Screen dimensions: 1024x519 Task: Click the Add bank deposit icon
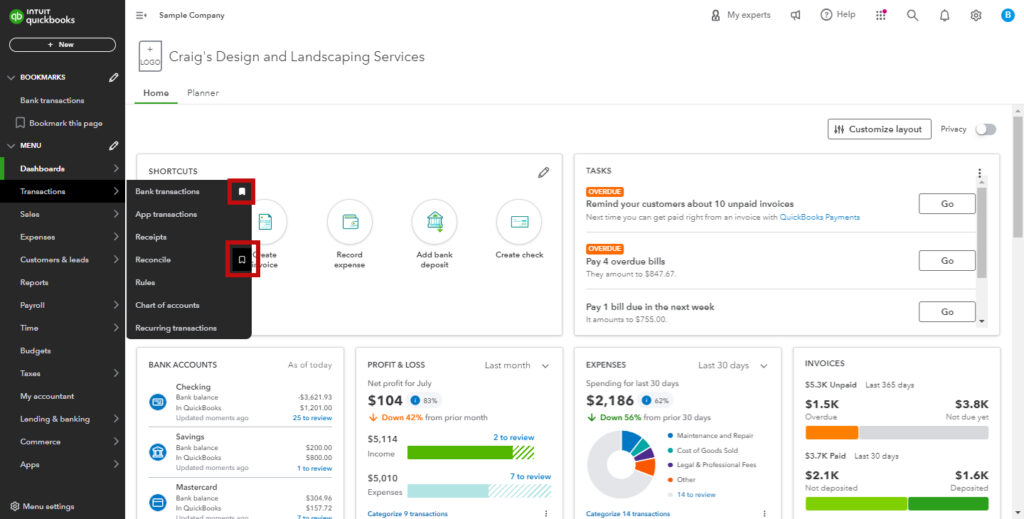pos(434,222)
